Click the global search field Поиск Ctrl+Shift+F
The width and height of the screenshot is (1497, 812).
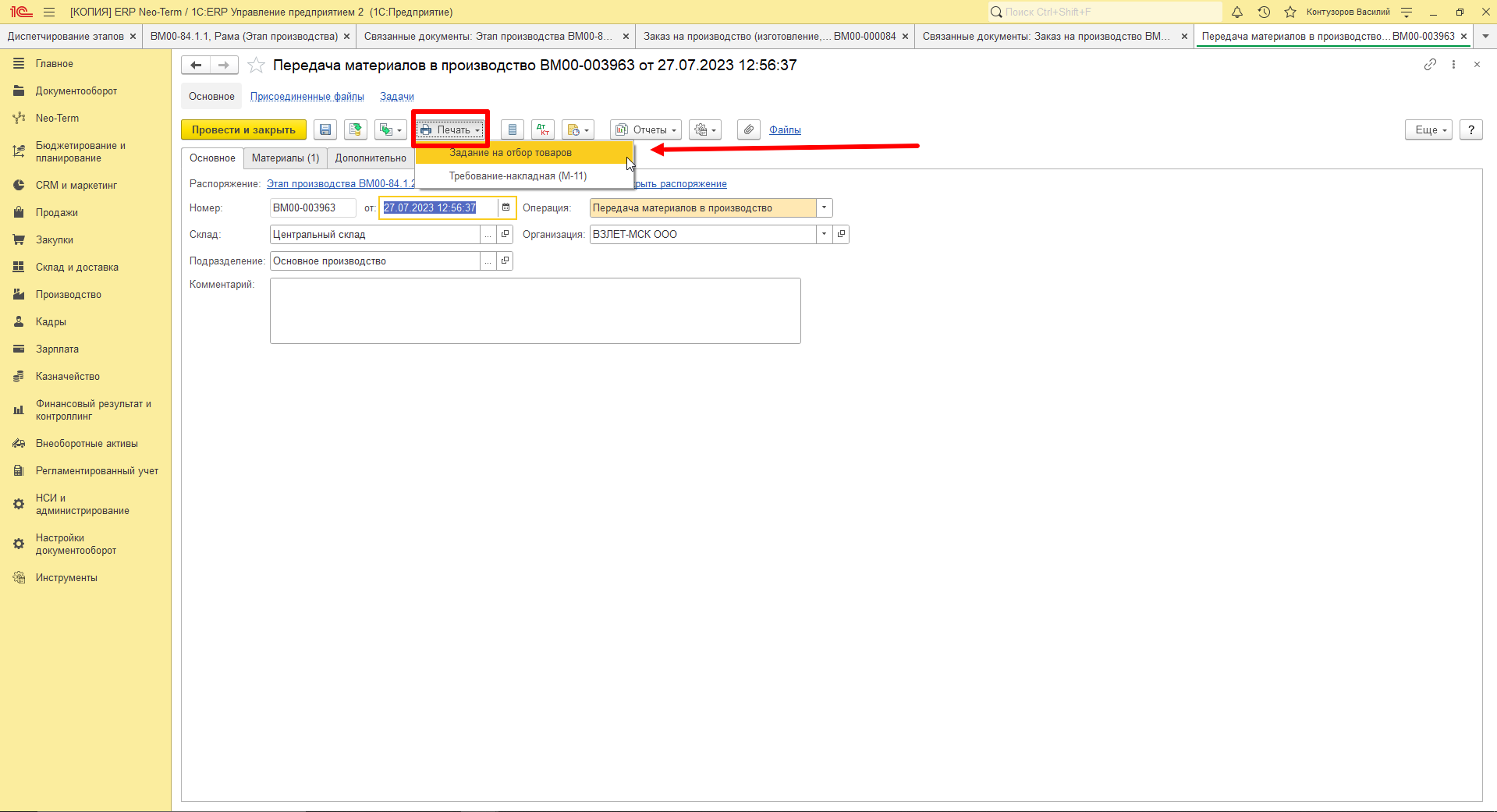pos(1105,12)
